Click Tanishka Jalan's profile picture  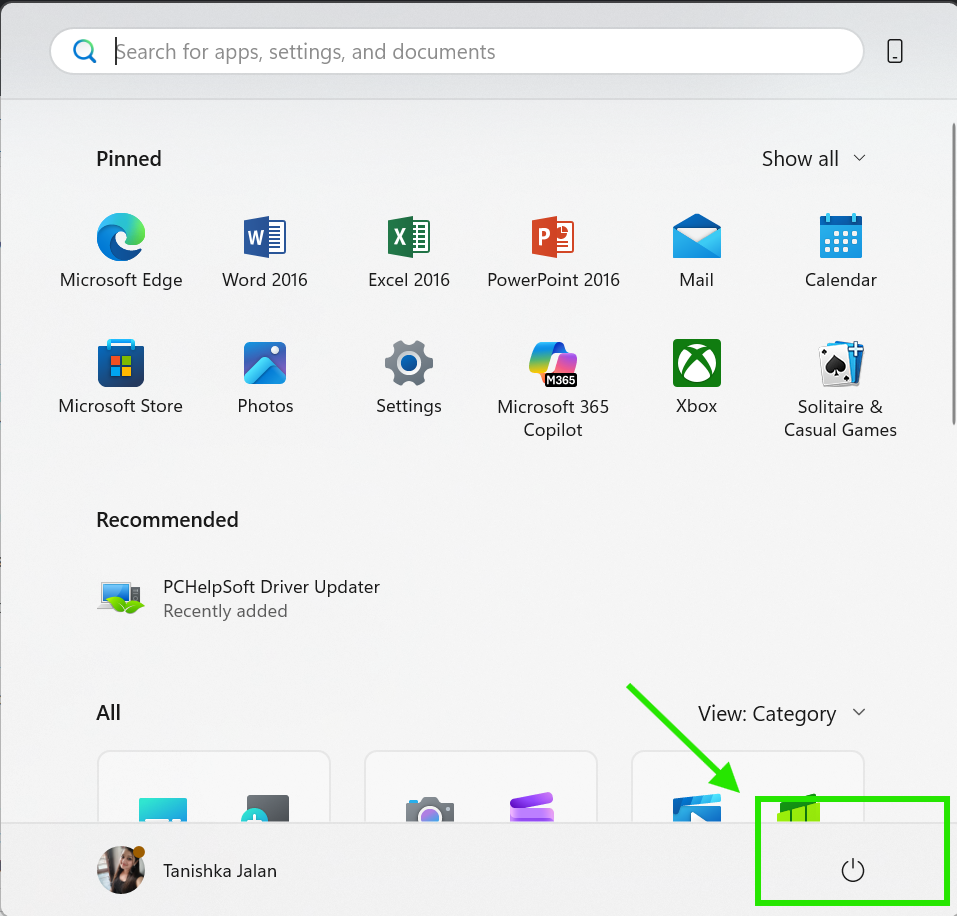coord(121,870)
